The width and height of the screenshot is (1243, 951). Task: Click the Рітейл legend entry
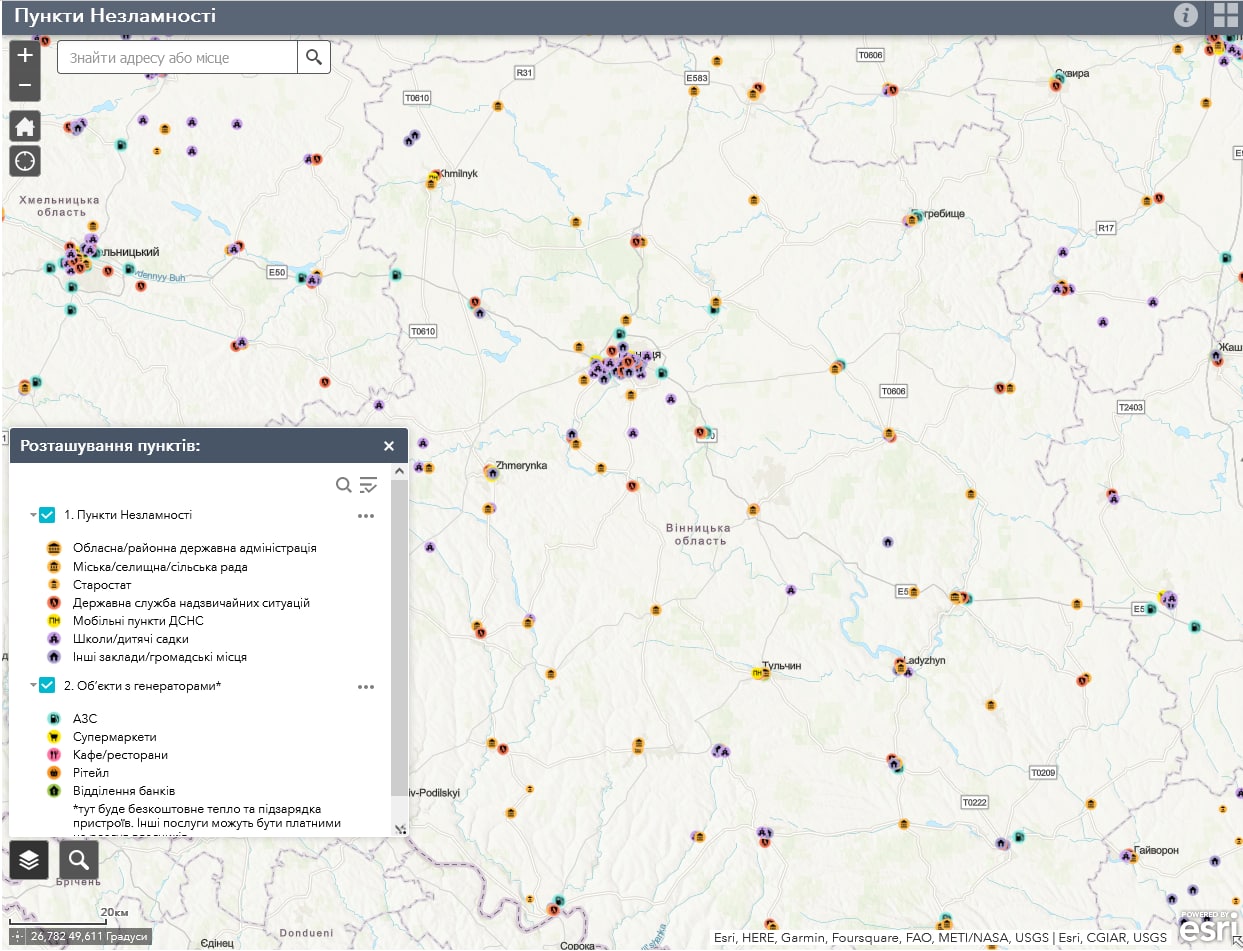91,773
